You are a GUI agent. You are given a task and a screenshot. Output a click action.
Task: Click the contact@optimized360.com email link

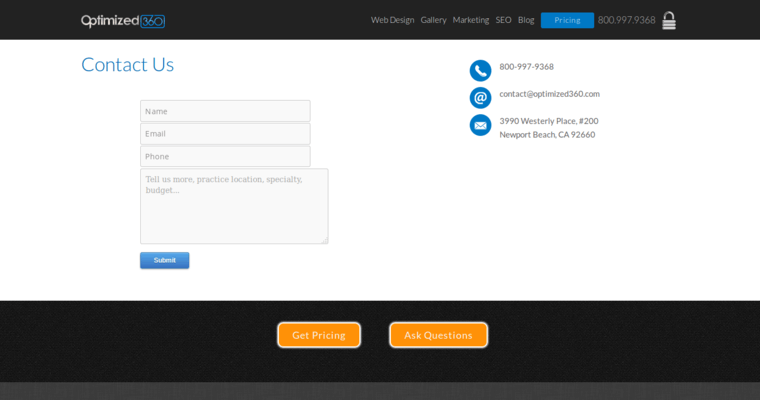coord(549,94)
